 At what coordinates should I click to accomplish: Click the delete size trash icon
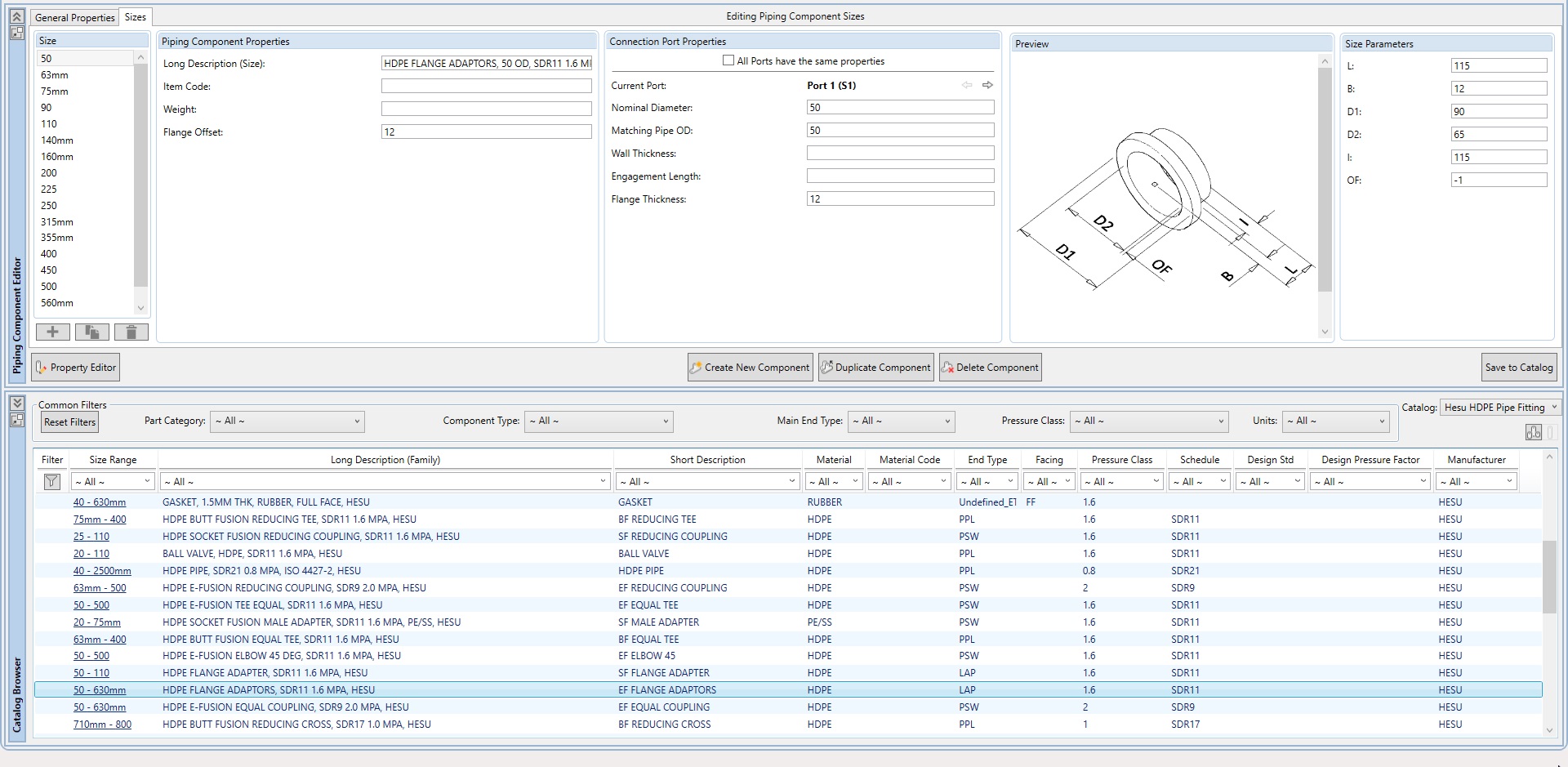(x=131, y=332)
